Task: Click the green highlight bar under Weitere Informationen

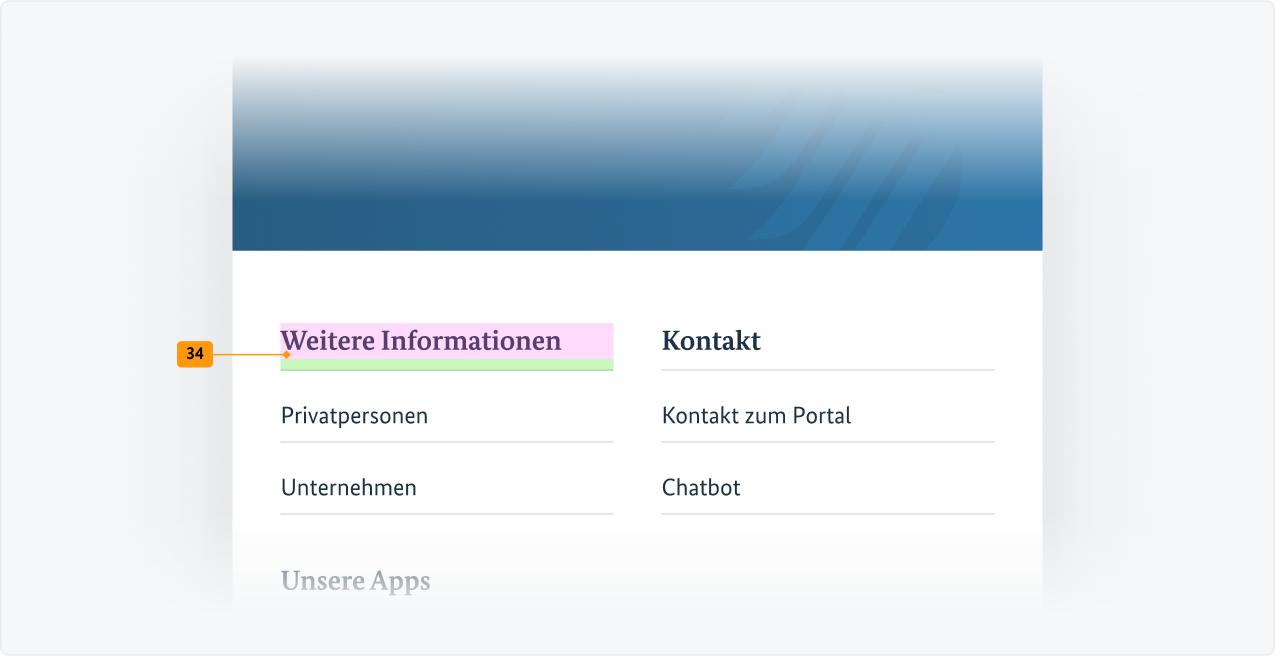Action: coord(446,367)
